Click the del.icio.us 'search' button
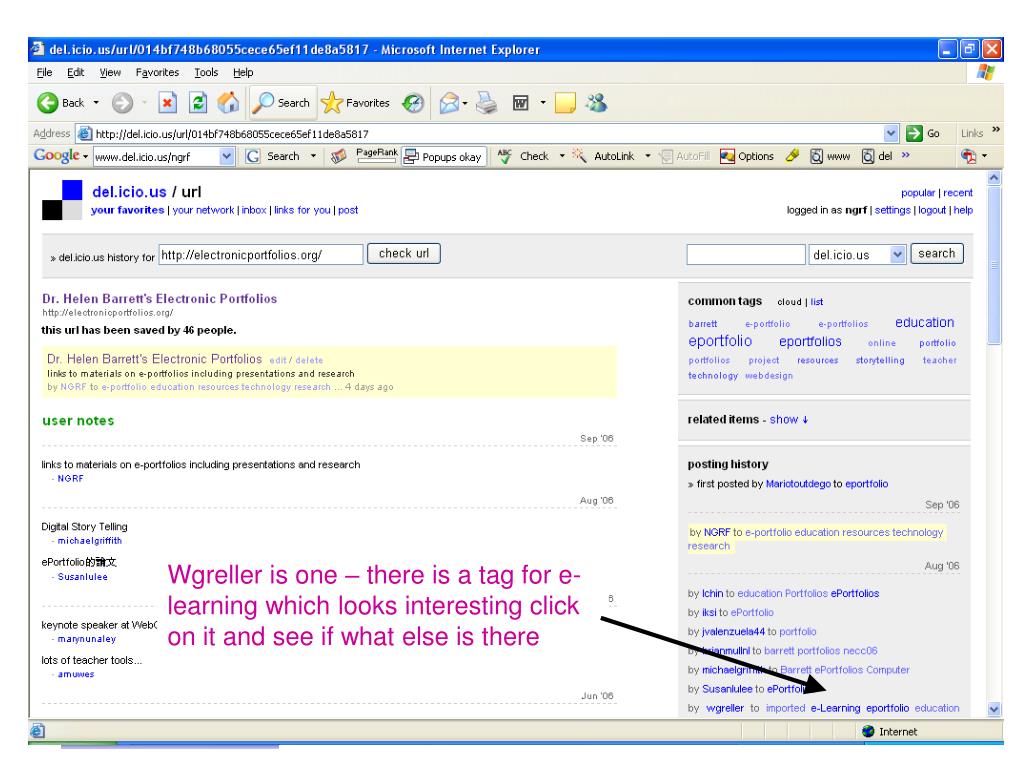1024x768 pixels. click(936, 253)
